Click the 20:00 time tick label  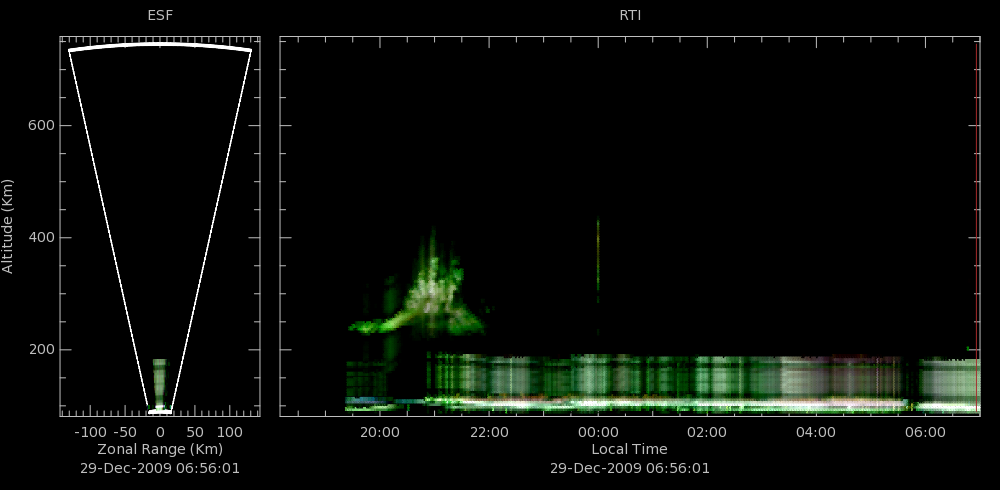pyautogui.click(x=380, y=432)
